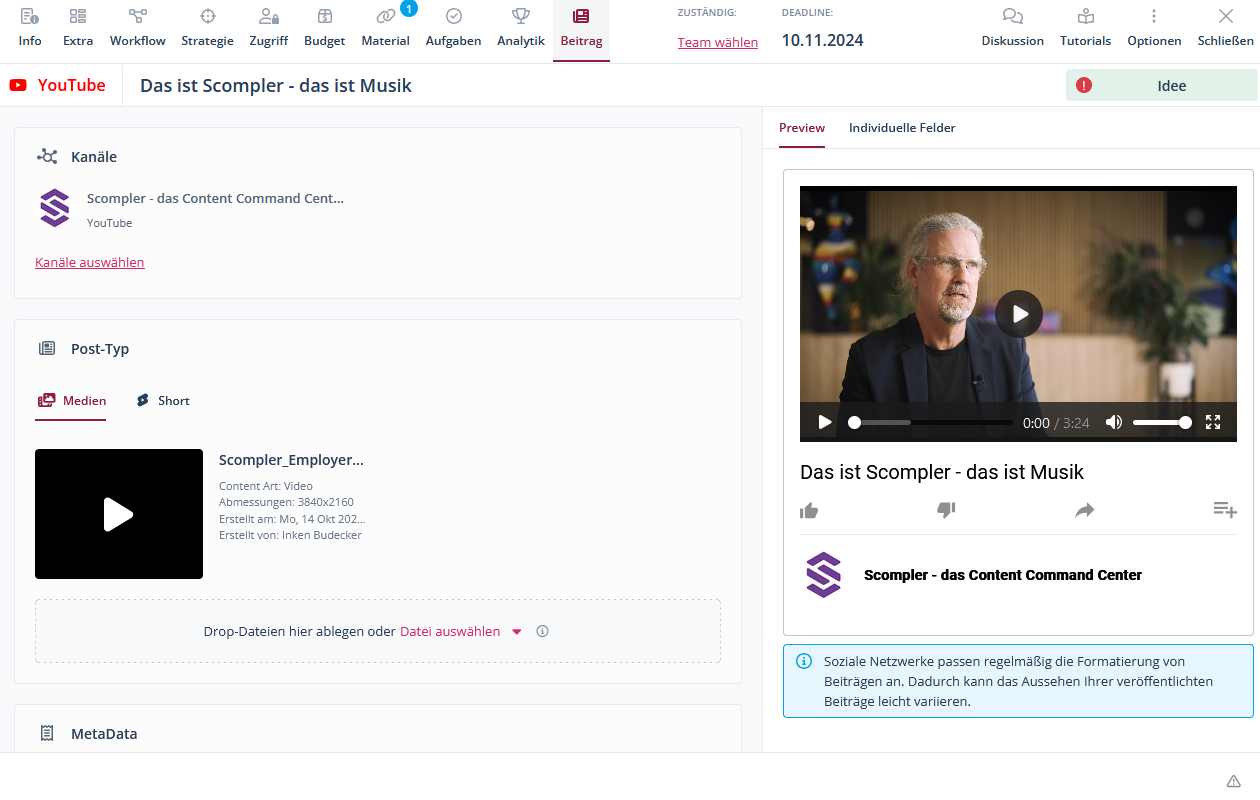Open the Budget section icon
The image size is (1260, 800).
(x=324, y=16)
